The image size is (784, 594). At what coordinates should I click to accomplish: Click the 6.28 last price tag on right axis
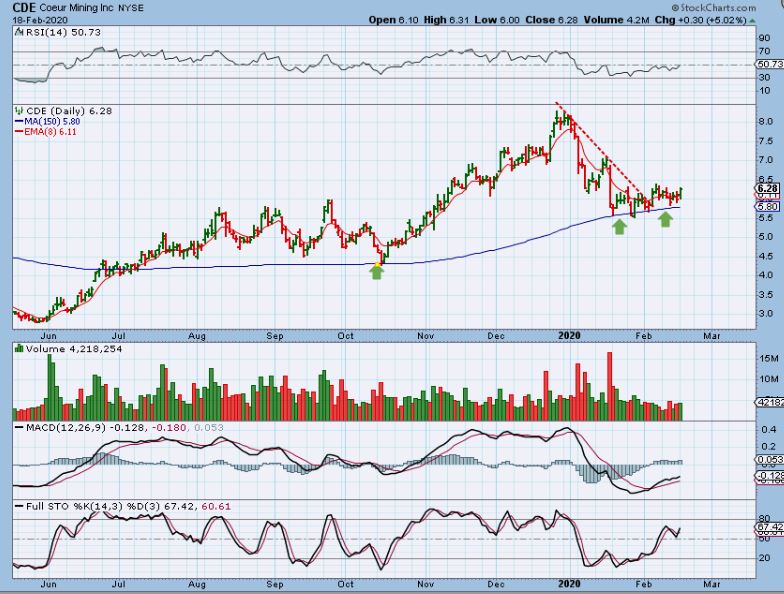point(768,188)
